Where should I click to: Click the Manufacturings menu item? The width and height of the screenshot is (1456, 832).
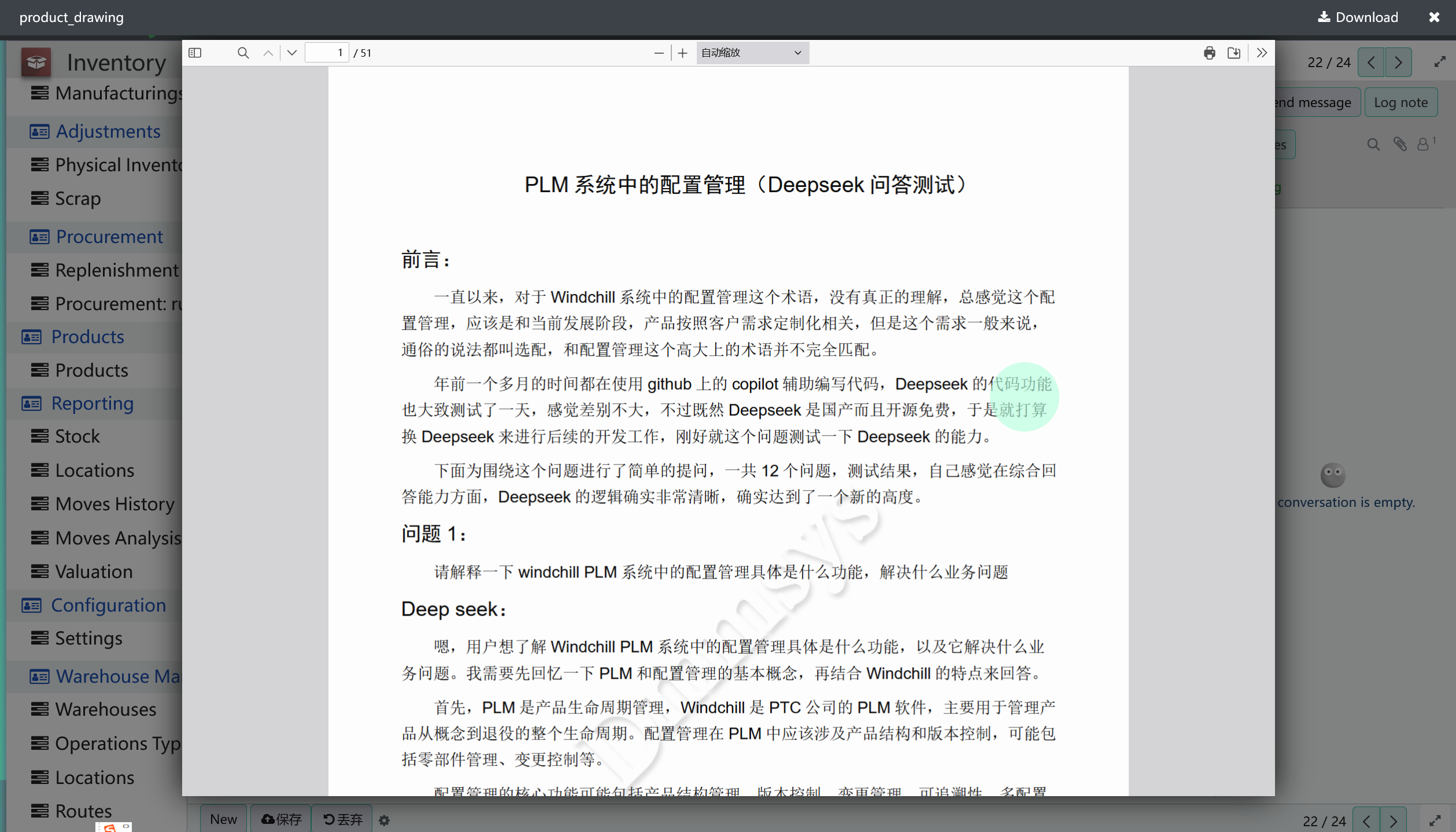119,93
